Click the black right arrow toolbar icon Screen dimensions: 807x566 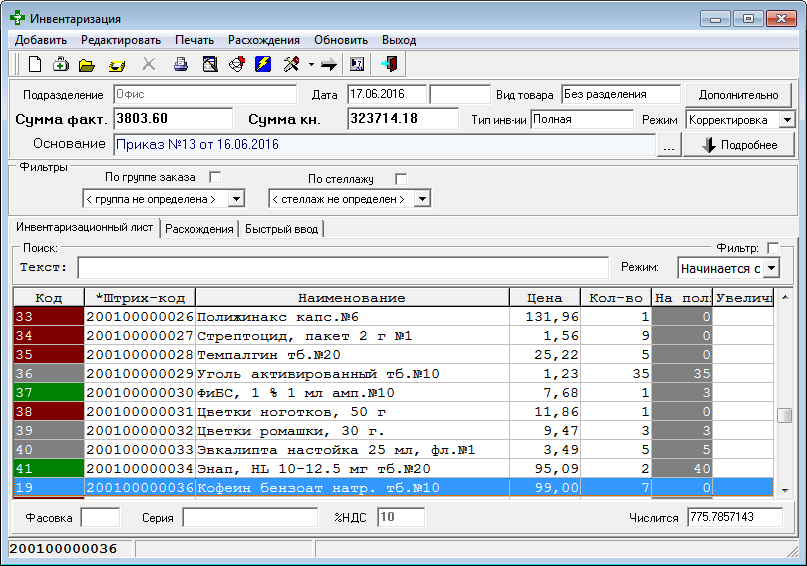click(x=329, y=65)
